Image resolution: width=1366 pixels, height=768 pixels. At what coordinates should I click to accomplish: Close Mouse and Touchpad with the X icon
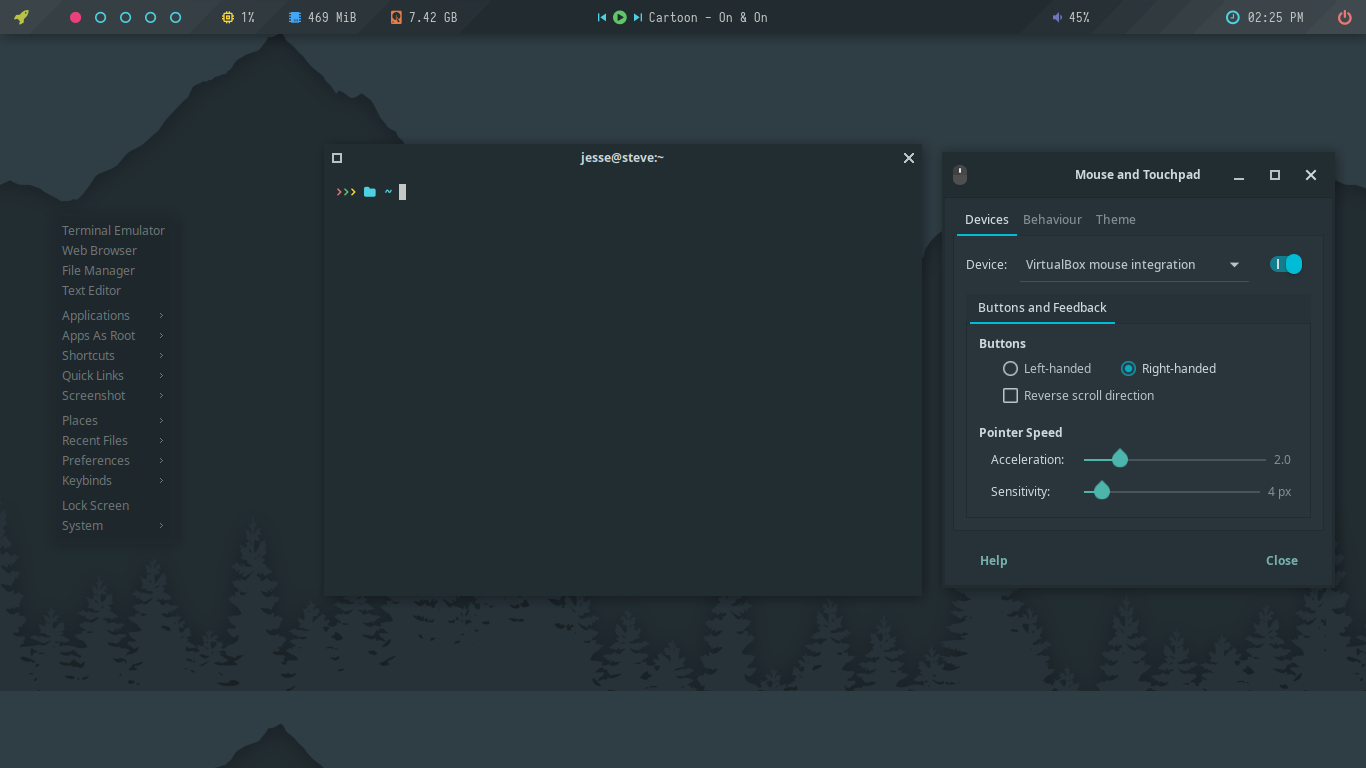coord(1311,175)
